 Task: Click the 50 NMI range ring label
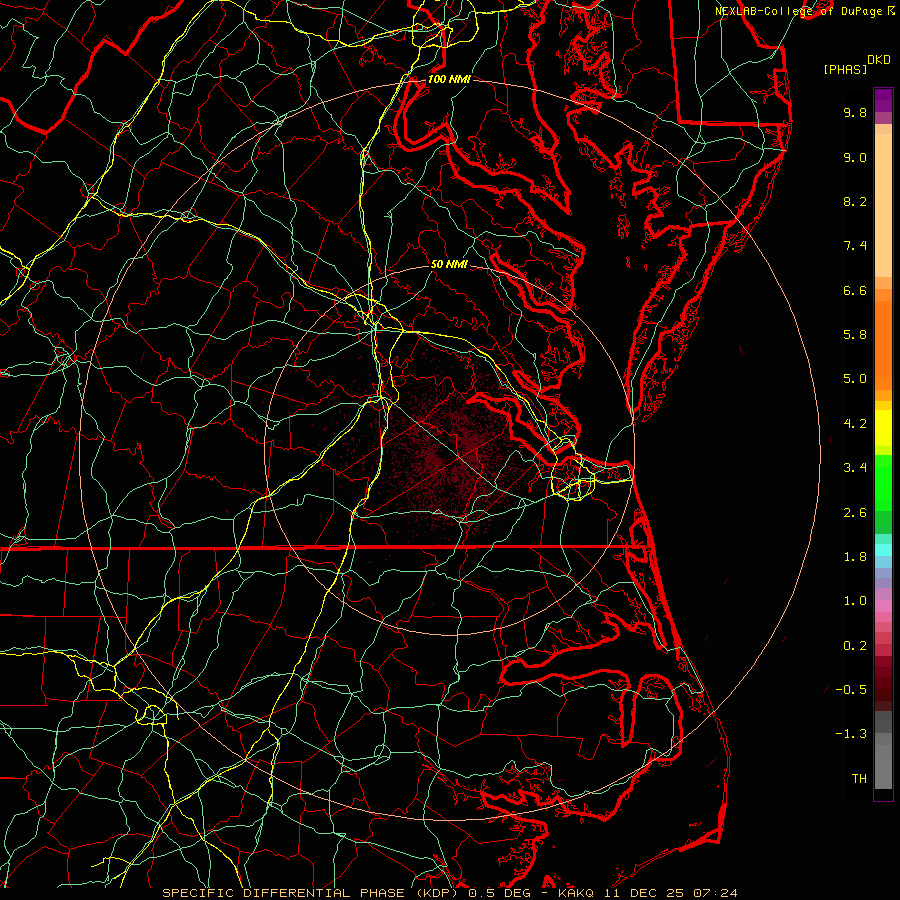(449, 264)
